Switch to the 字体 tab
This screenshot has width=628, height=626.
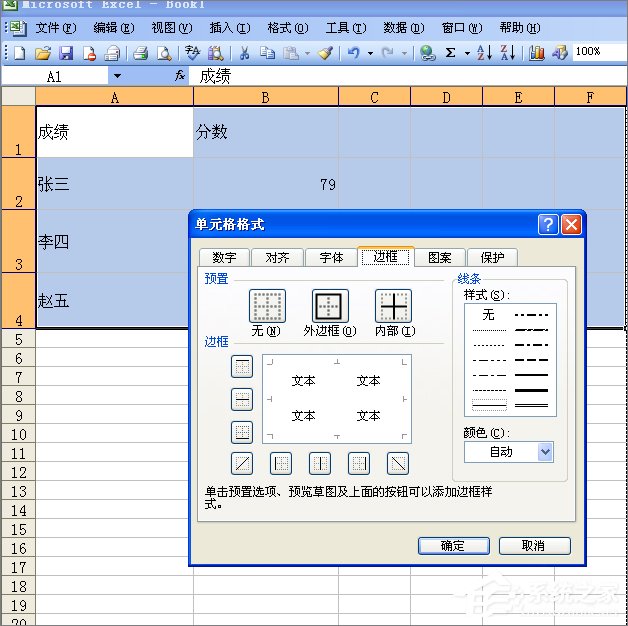pos(331,257)
